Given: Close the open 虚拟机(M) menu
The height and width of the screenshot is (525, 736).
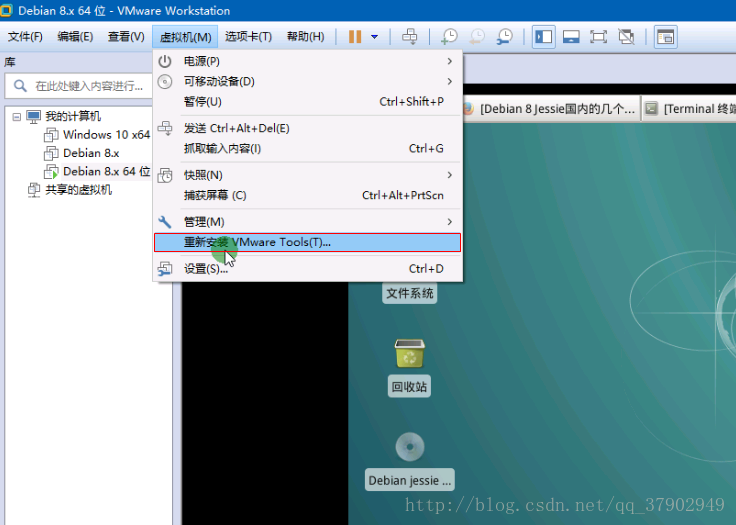Looking at the screenshot, I should click(x=185, y=37).
